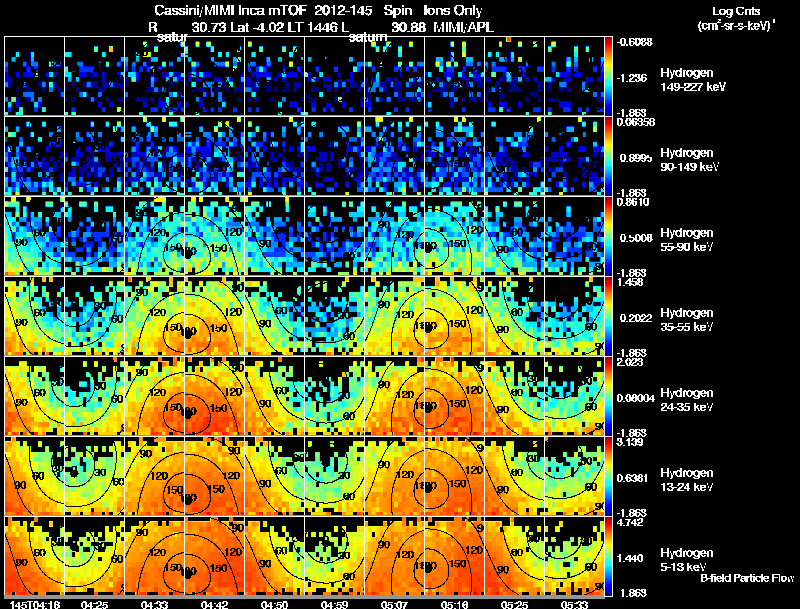Click the 145T04:16 start time label
The width and height of the screenshot is (800, 609).
tap(35, 605)
